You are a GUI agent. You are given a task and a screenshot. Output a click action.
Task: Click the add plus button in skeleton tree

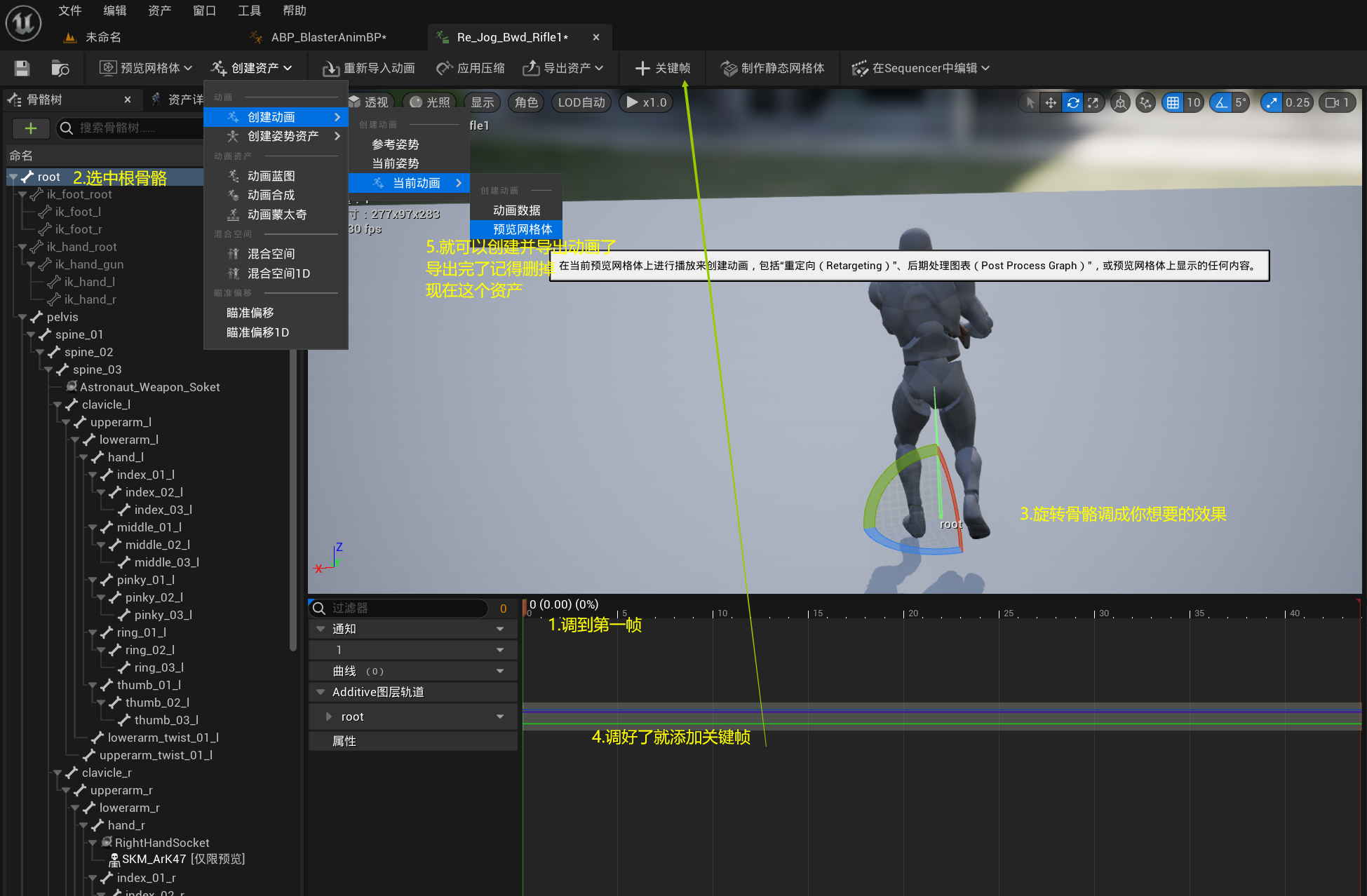pyautogui.click(x=31, y=128)
